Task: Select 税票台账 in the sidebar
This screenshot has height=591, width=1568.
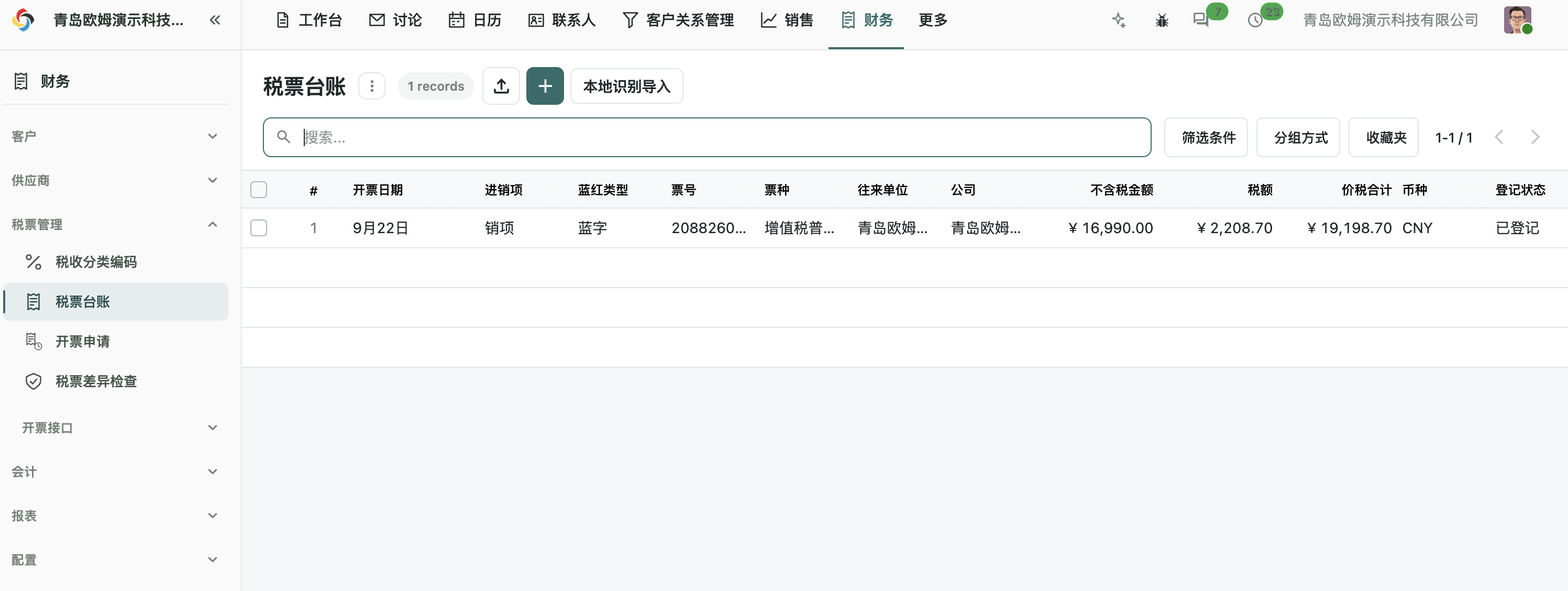Action: [116, 302]
